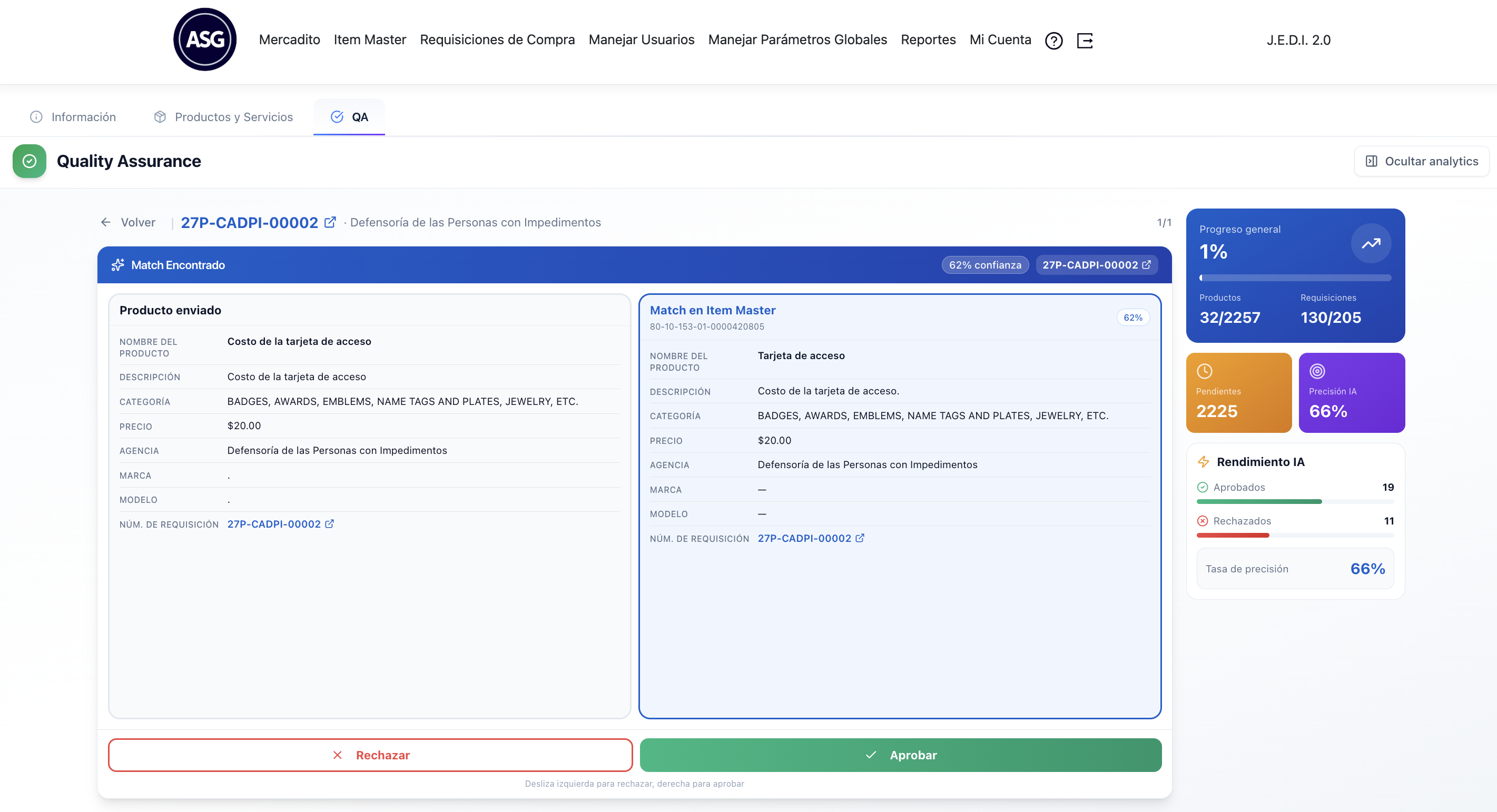The image size is (1497, 812).
Task: Click the red Rechazados progress bar
Action: [1295, 535]
